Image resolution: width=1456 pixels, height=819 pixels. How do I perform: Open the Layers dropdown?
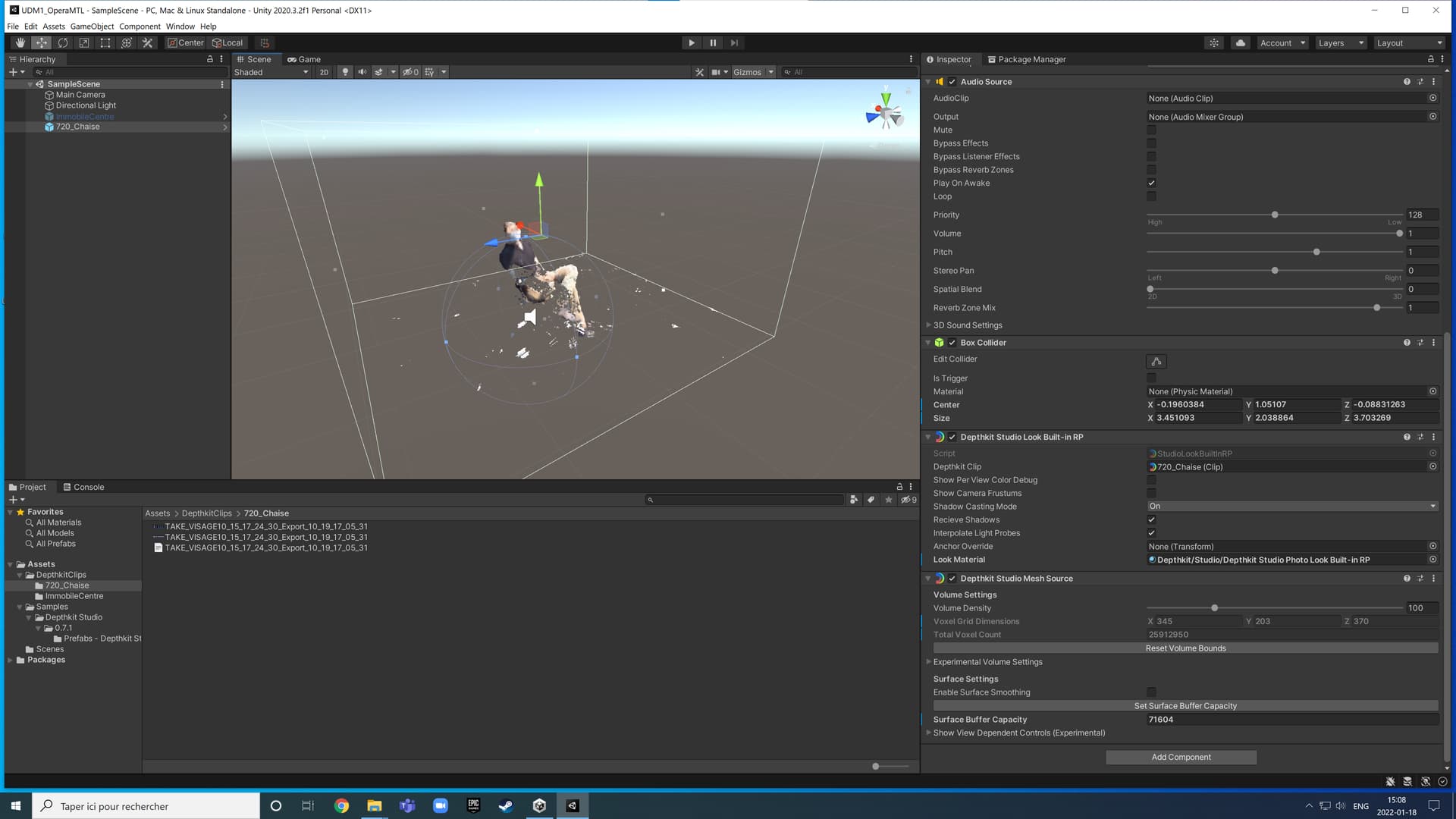coord(1340,43)
